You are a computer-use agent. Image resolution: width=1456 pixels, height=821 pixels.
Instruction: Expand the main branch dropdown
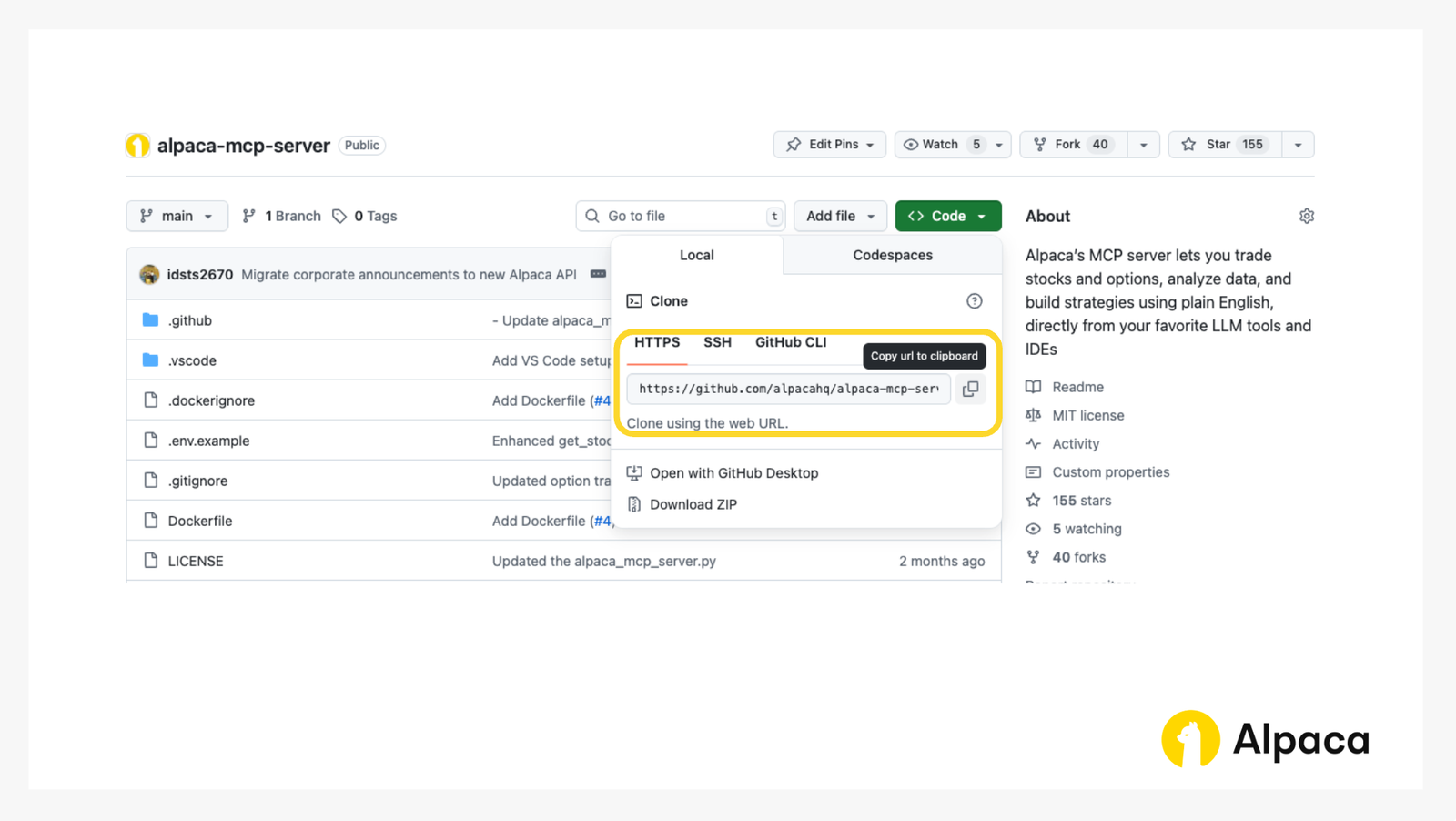coord(177,216)
